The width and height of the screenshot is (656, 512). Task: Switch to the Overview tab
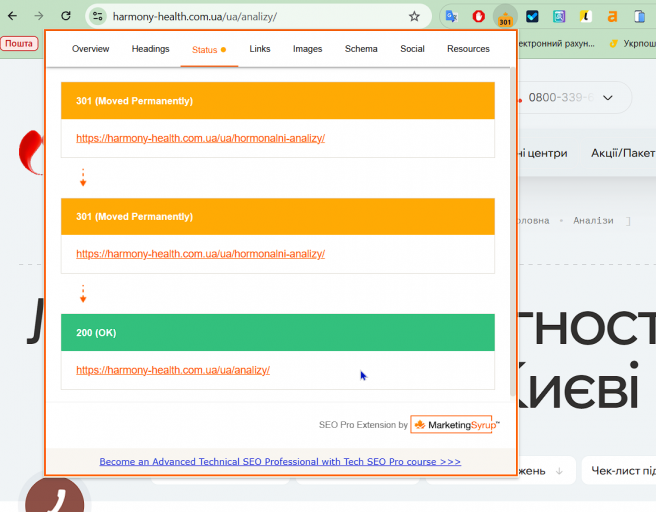pyautogui.click(x=90, y=49)
